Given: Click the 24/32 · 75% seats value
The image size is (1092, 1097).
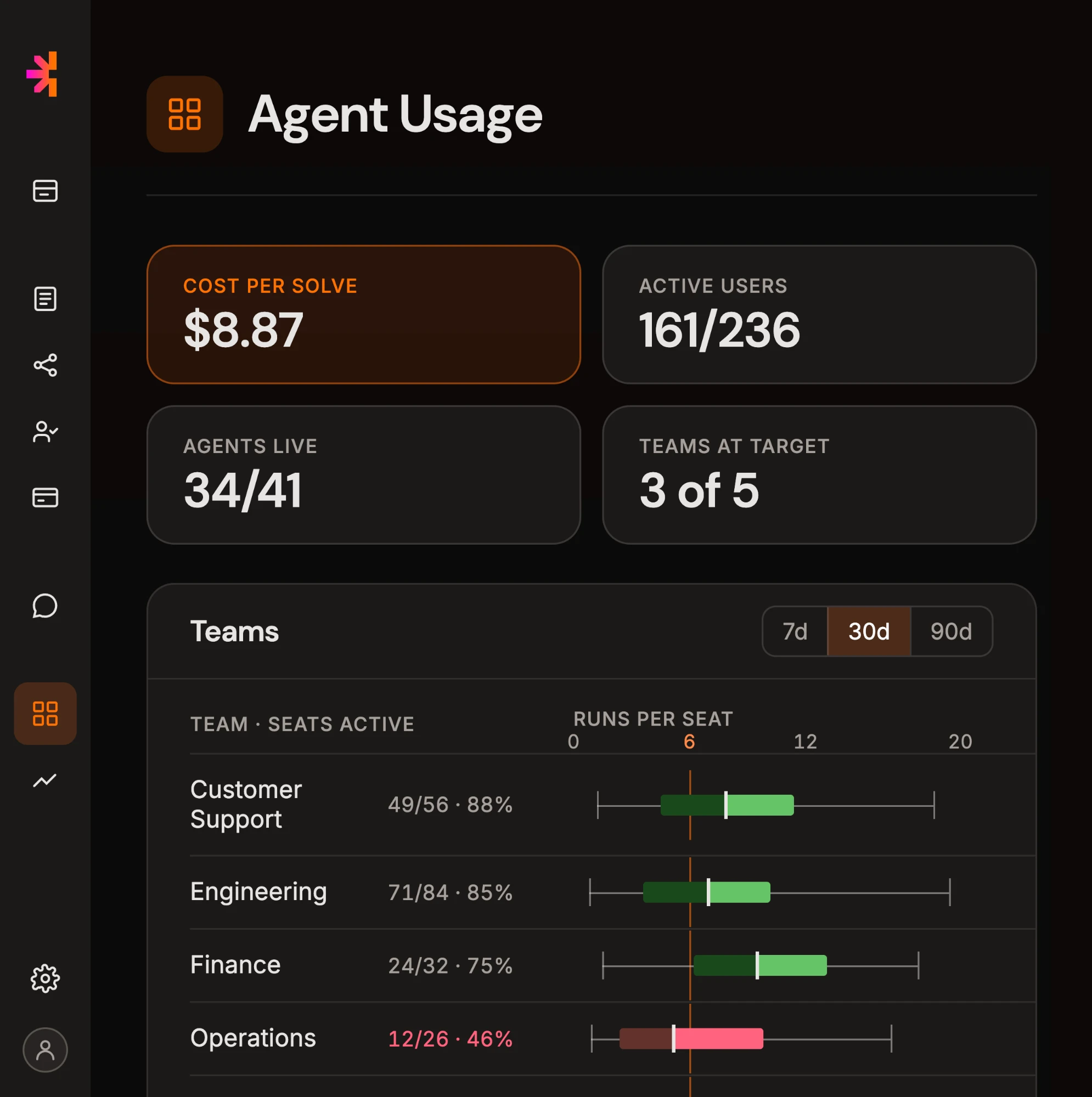Looking at the screenshot, I should 451,966.
